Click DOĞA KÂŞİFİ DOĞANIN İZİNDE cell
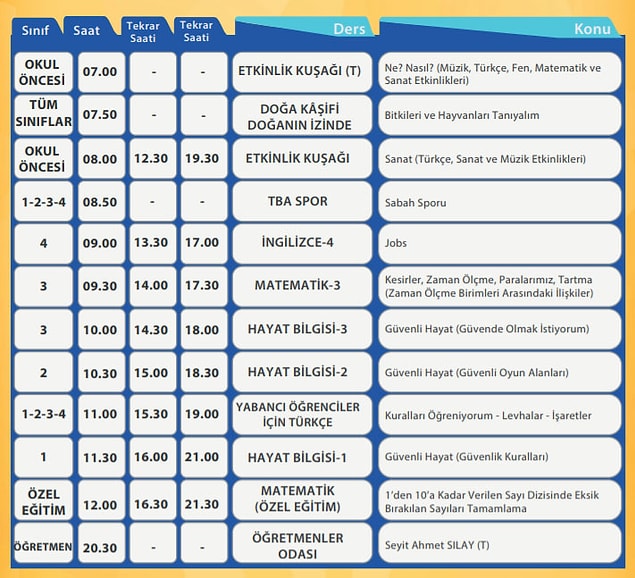The width and height of the screenshot is (635, 578). click(302, 115)
